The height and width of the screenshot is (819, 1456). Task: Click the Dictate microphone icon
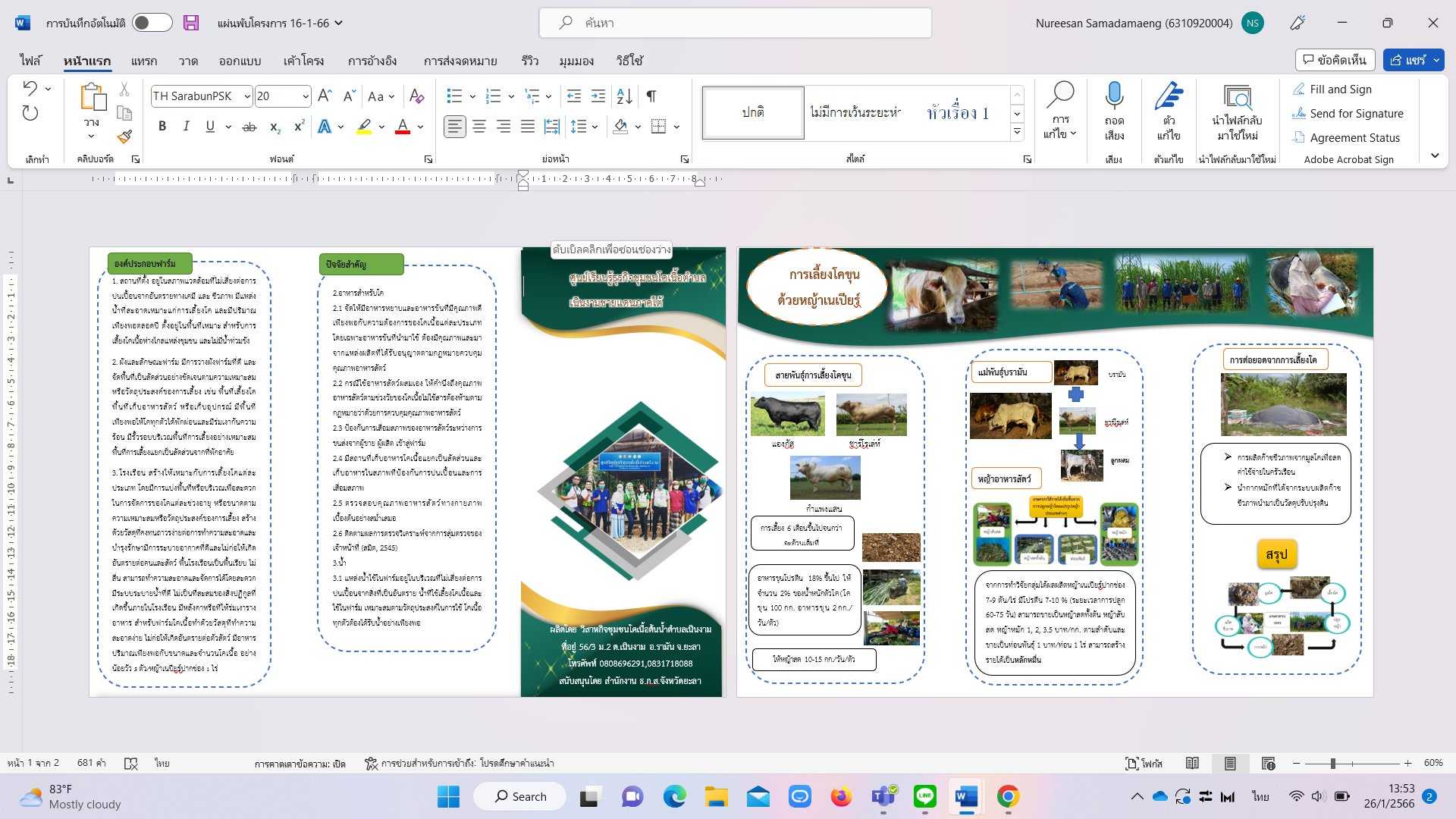[1114, 97]
